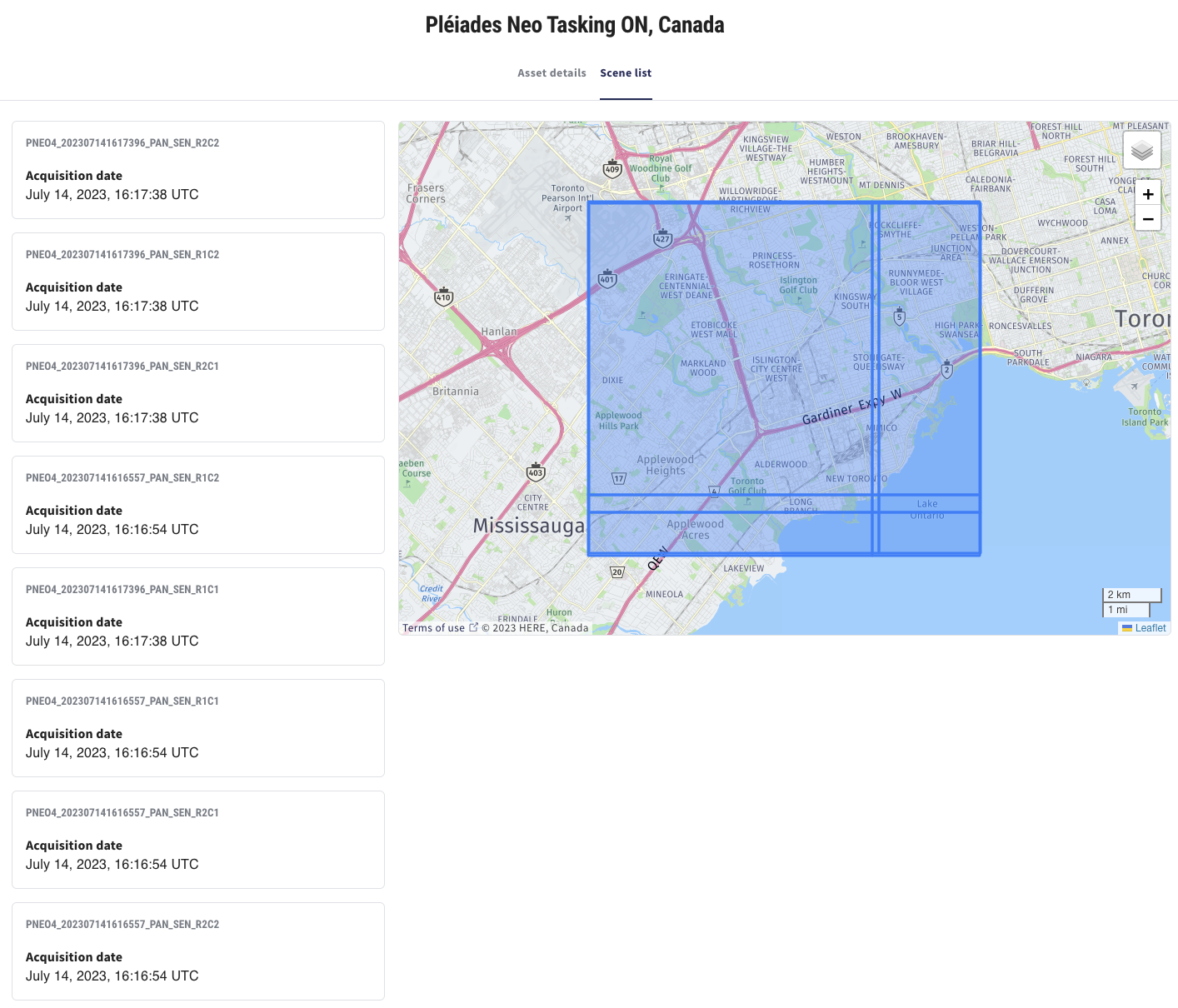1178x1008 pixels.
Task: Zoom in using the plus map control
Action: [1148, 193]
